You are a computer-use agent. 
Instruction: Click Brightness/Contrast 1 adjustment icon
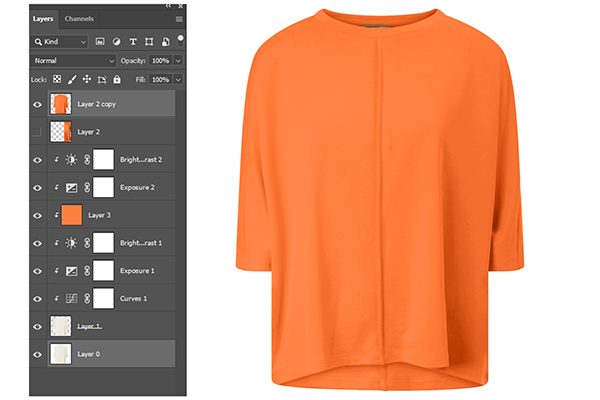coord(71,243)
